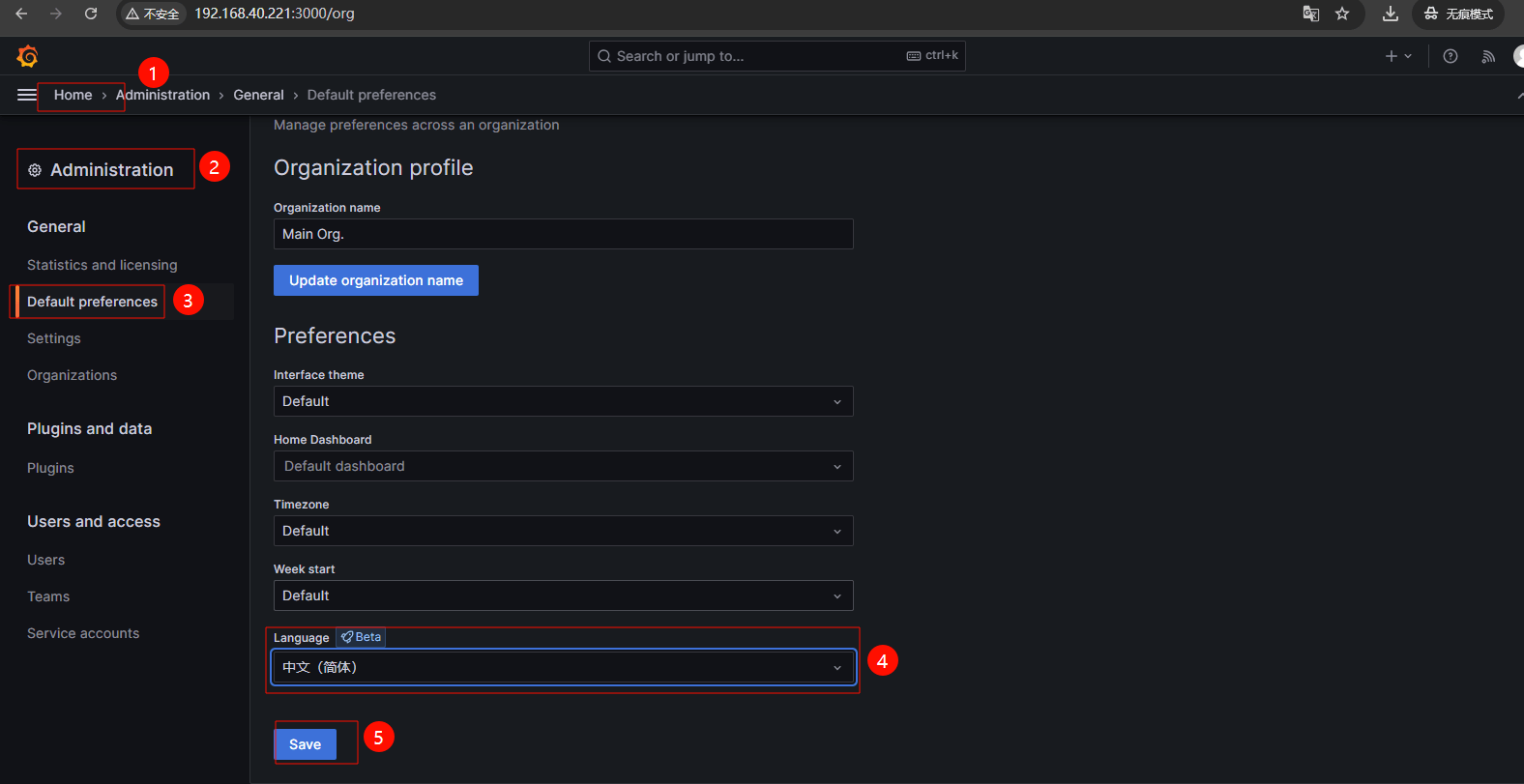
Task: Click the browser reload icon
Action: coord(91,14)
